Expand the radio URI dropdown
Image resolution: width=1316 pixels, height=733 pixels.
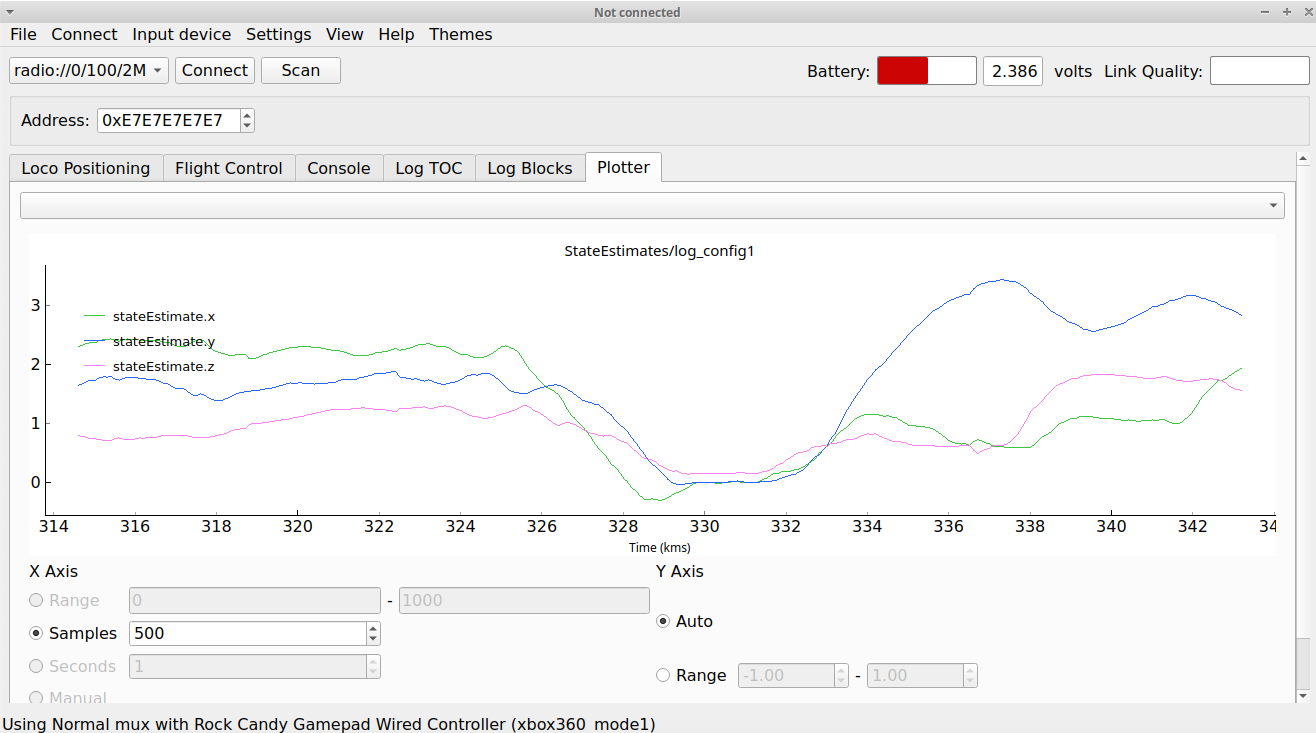[89, 70]
